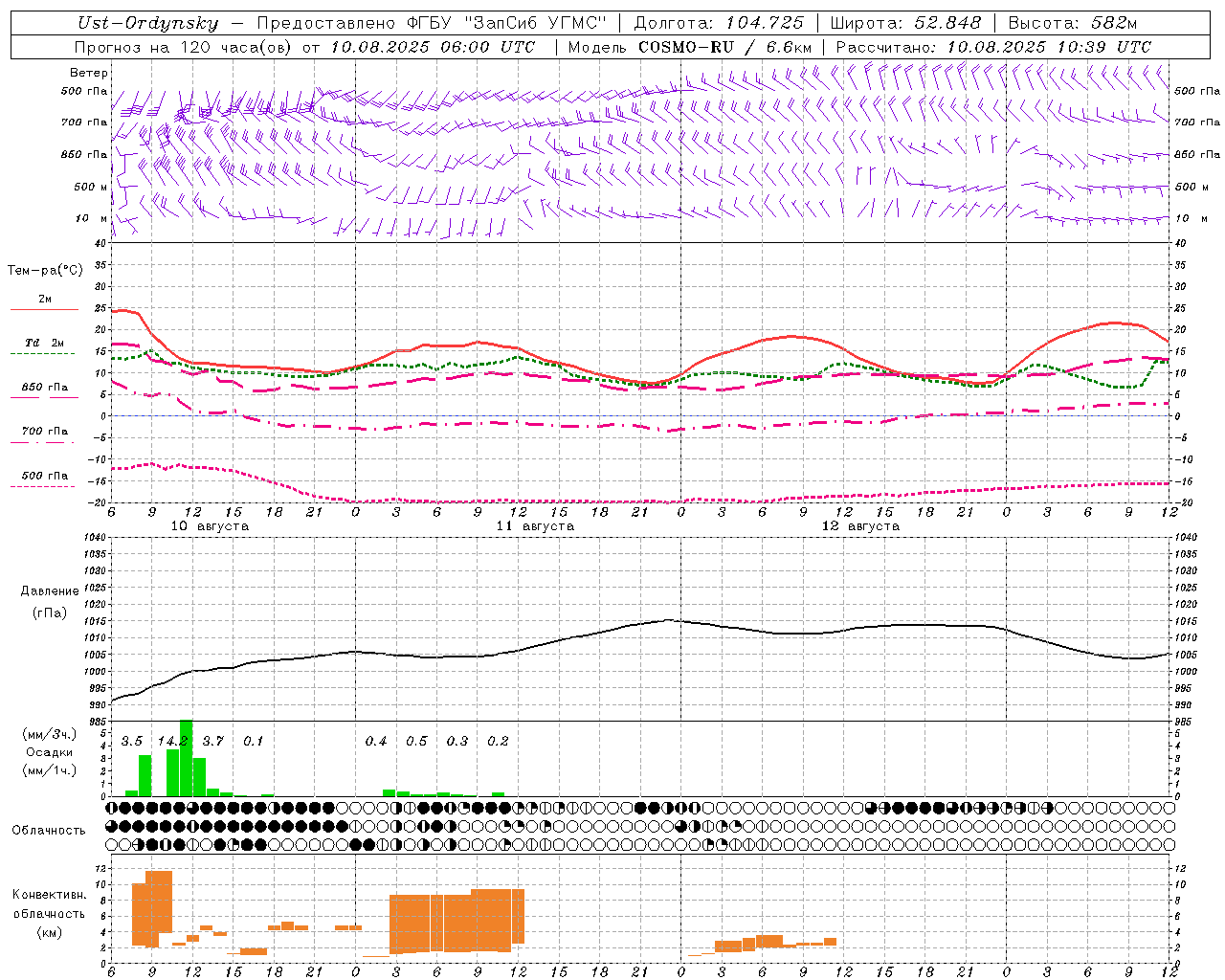Click the 3-hour precipitation value "0.1"

253,741
